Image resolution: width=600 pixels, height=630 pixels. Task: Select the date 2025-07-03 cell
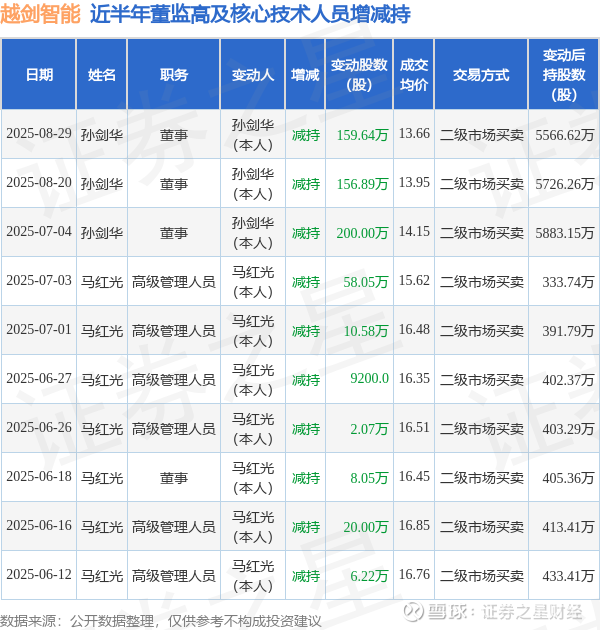pyautogui.click(x=39, y=280)
